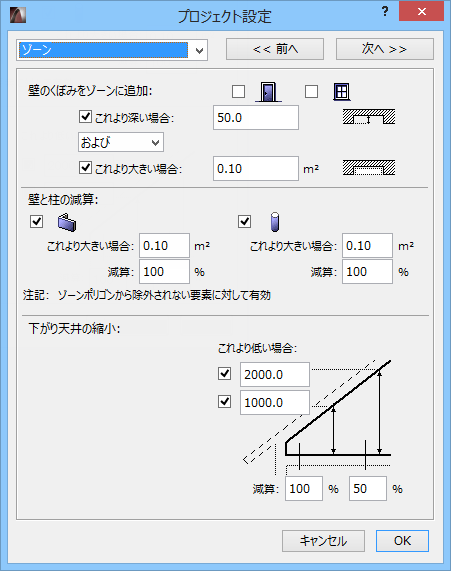Toggle the 1000.0 ceiling height checkbox
451x571 pixels.
(224, 402)
